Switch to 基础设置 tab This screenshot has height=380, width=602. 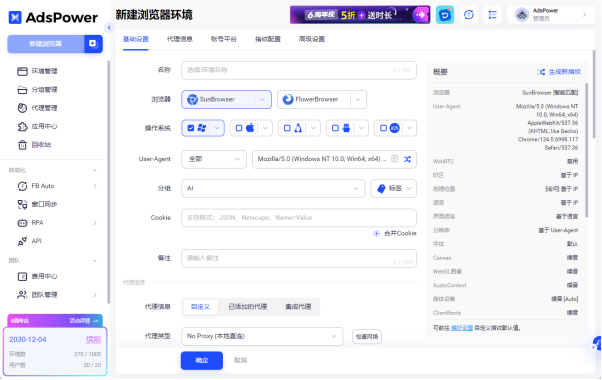coord(136,39)
